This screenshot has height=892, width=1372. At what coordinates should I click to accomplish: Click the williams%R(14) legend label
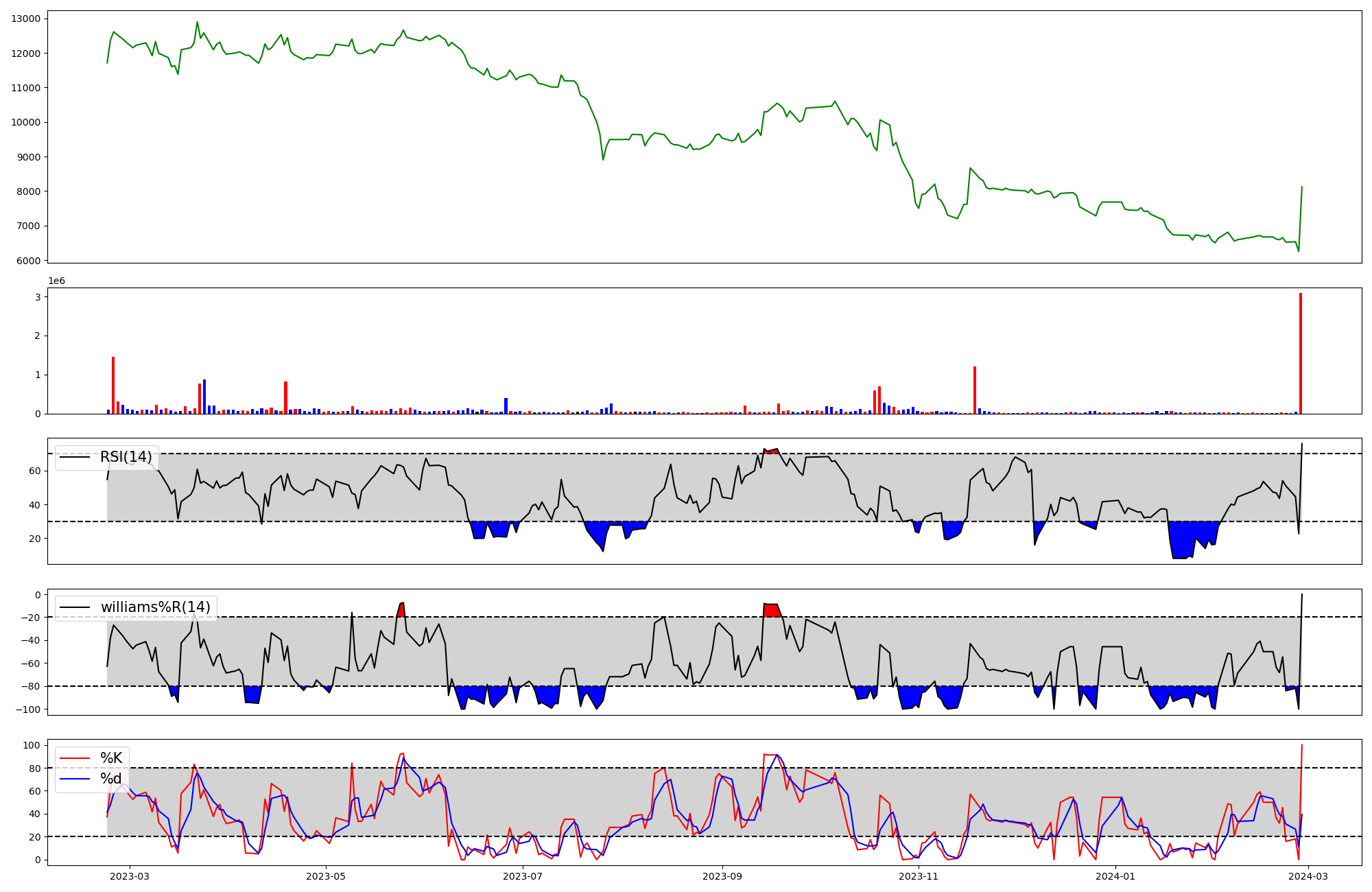155,607
